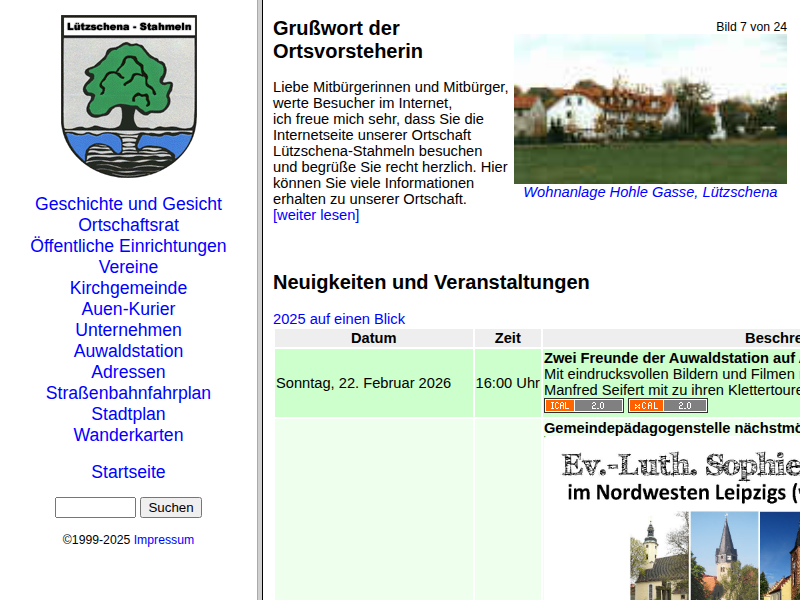Download the iCAL 2.0 calendar badge
Image resolution: width=800 pixels, height=600 pixels.
[x=583, y=406]
